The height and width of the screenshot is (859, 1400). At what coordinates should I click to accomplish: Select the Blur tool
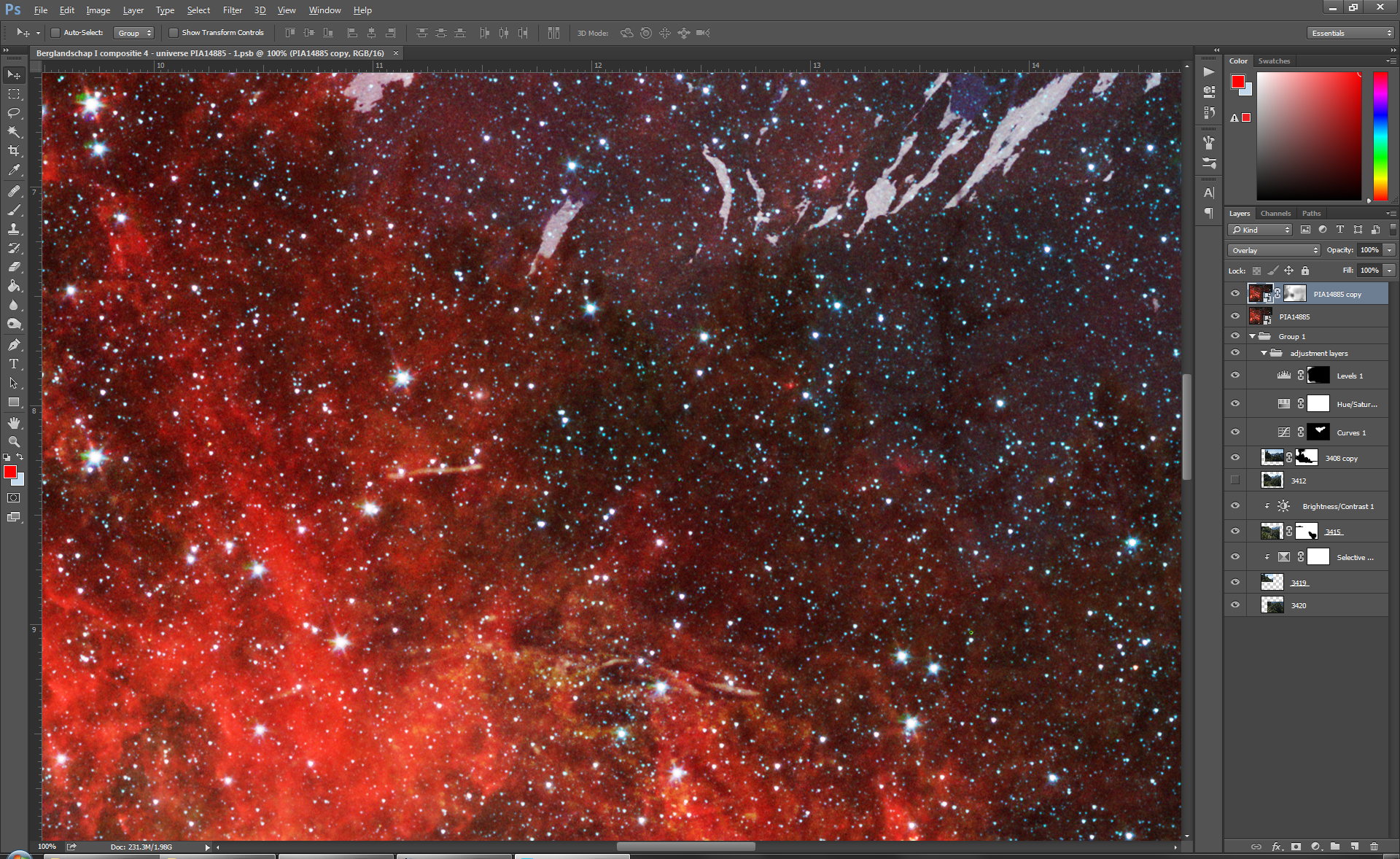[x=14, y=305]
